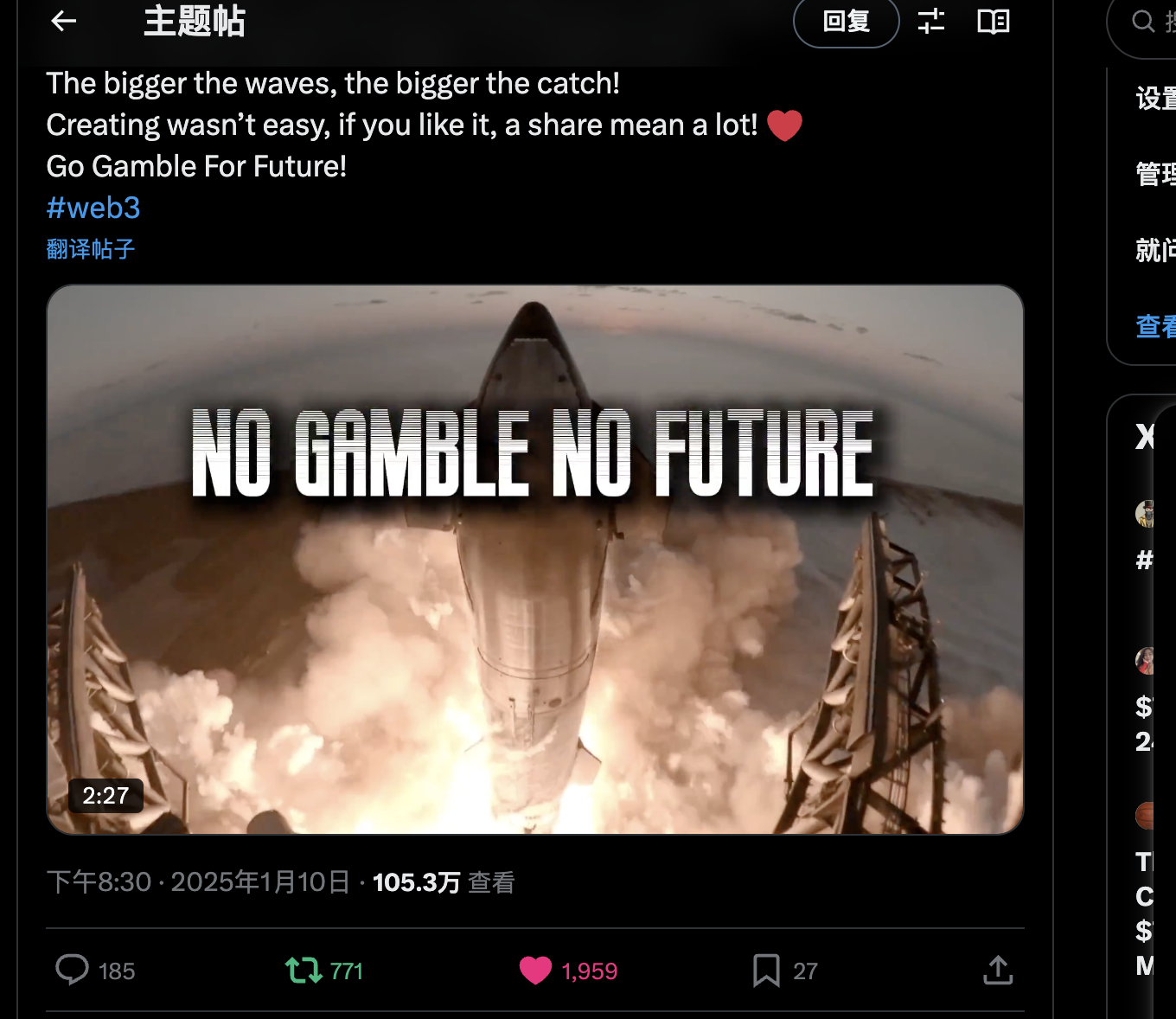The height and width of the screenshot is (1019, 1176).
Task: Open the #web3 hashtag link
Action: 93,208
